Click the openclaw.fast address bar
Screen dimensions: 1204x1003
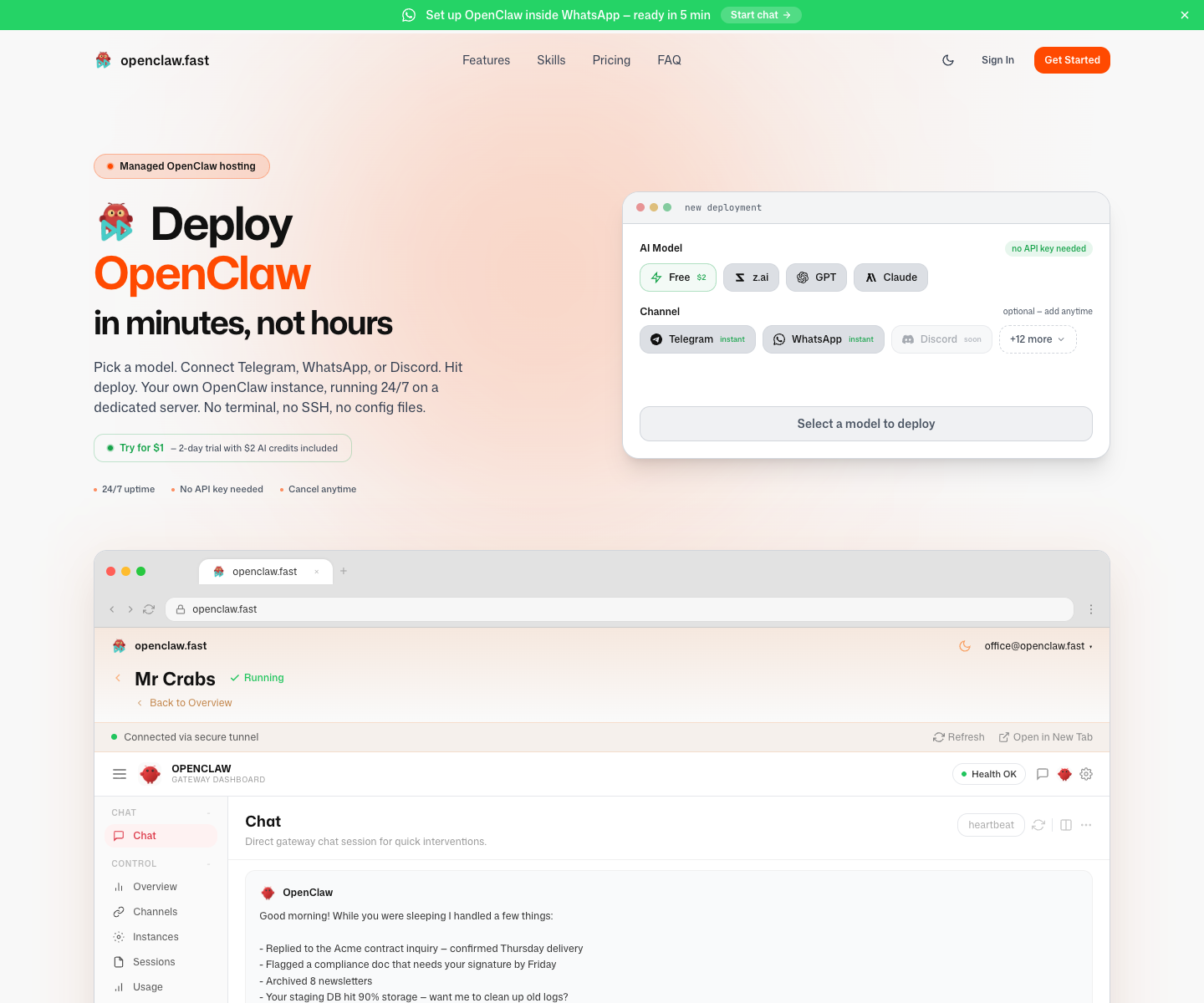(620, 609)
